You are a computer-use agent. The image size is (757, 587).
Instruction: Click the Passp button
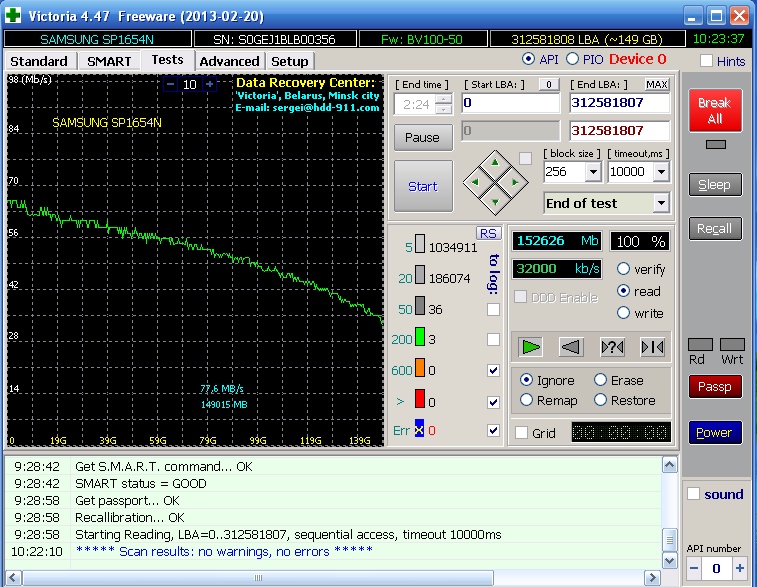click(714, 386)
